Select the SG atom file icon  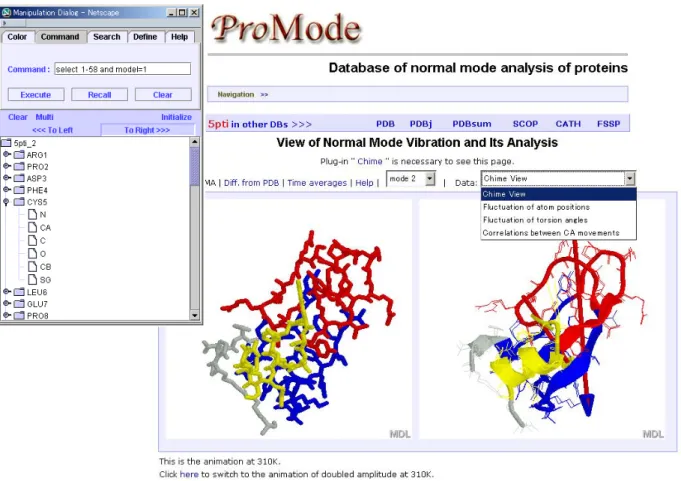(32, 280)
